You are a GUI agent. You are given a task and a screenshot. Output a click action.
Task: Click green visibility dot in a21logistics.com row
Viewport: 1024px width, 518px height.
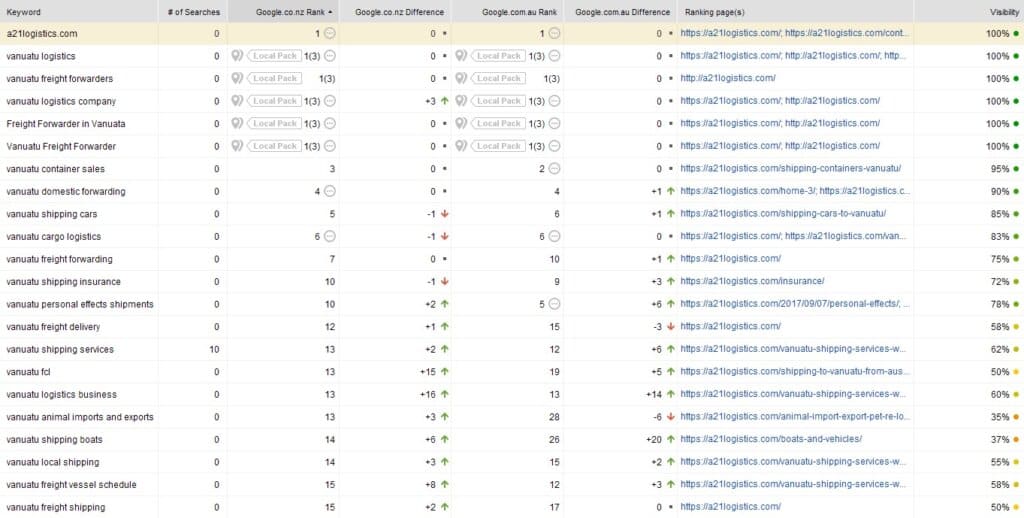(x=1016, y=33)
